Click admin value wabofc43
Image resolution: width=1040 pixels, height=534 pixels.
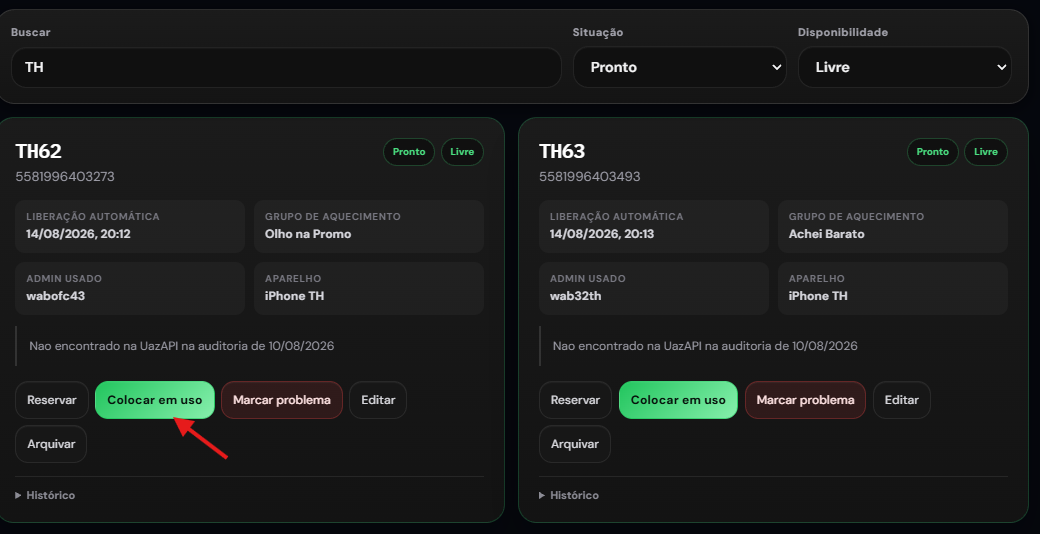click(56, 296)
